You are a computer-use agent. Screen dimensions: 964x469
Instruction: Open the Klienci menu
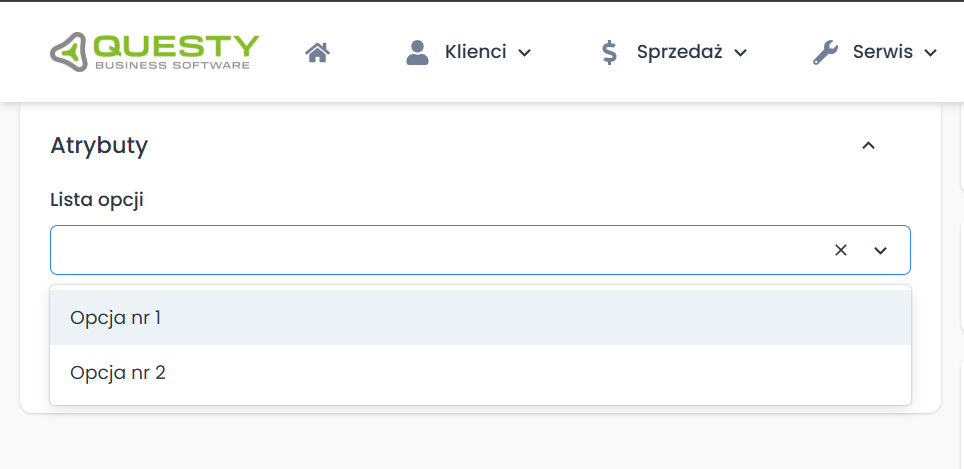pos(475,52)
